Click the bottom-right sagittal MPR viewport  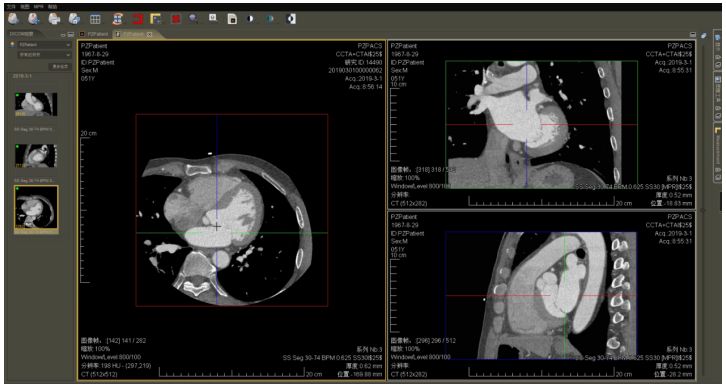541,296
